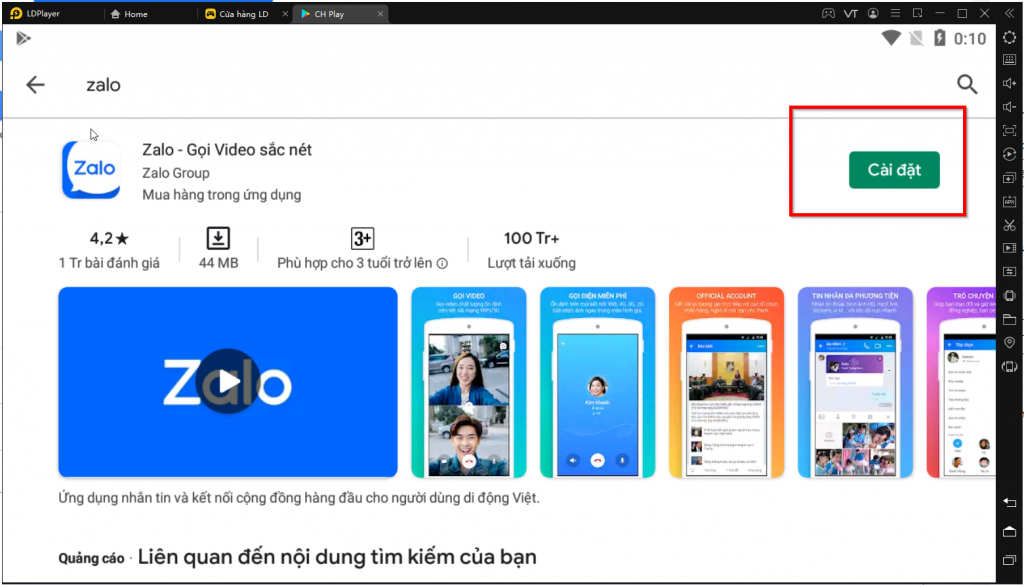Open the GỌI VIDEO screenshot
The height and width of the screenshot is (585, 1024).
click(x=468, y=382)
